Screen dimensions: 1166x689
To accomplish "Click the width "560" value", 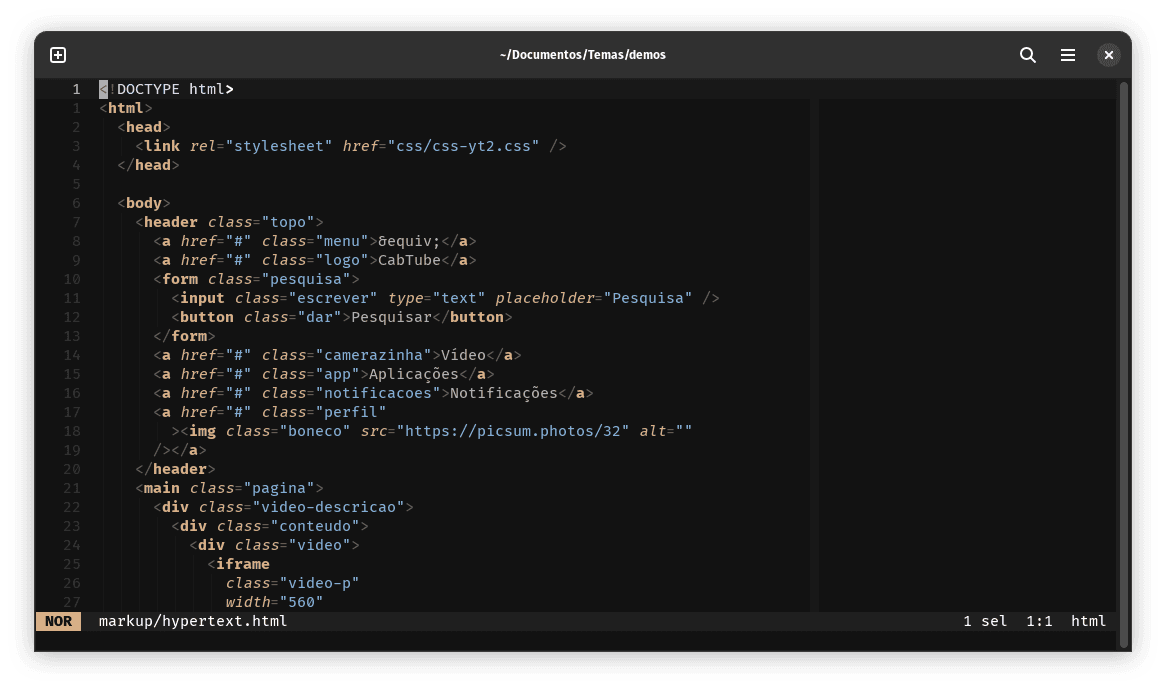I will (x=301, y=602).
